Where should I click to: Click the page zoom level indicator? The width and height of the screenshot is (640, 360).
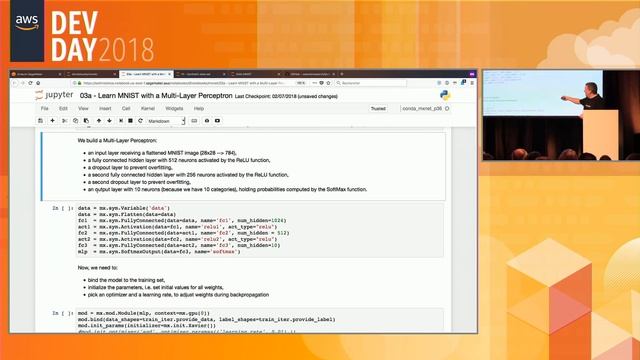[x=301, y=83]
